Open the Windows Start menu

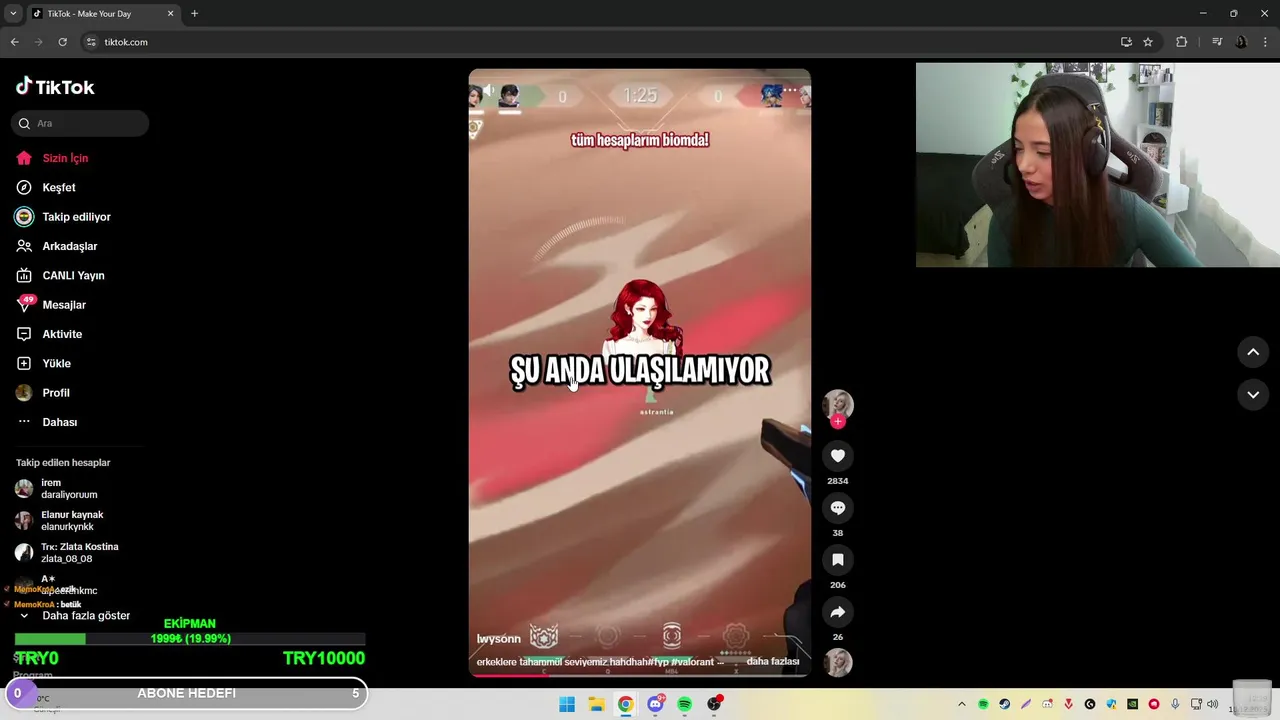click(567, 704)
